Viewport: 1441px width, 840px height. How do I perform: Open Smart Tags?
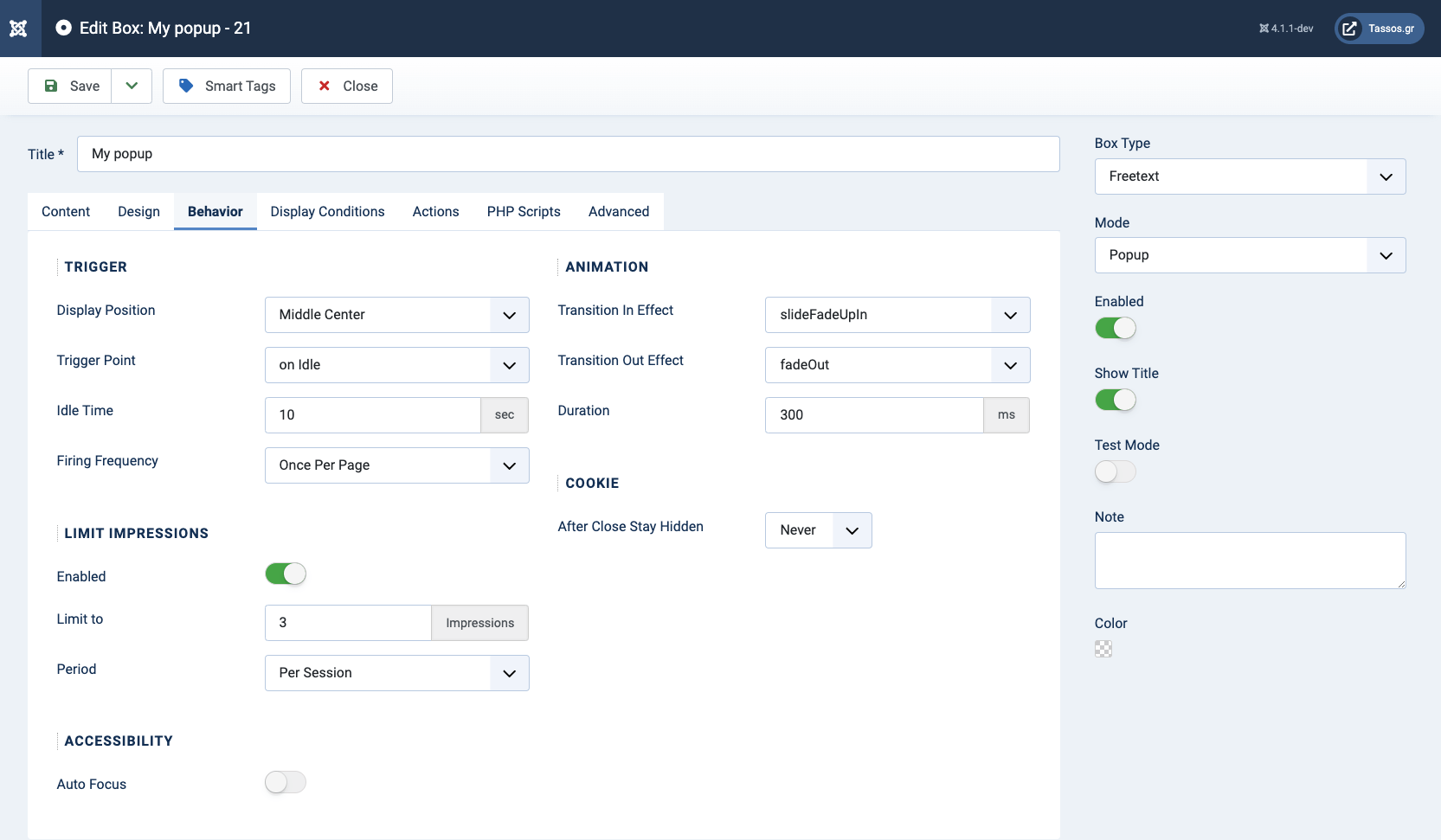(x=227, y=86)
